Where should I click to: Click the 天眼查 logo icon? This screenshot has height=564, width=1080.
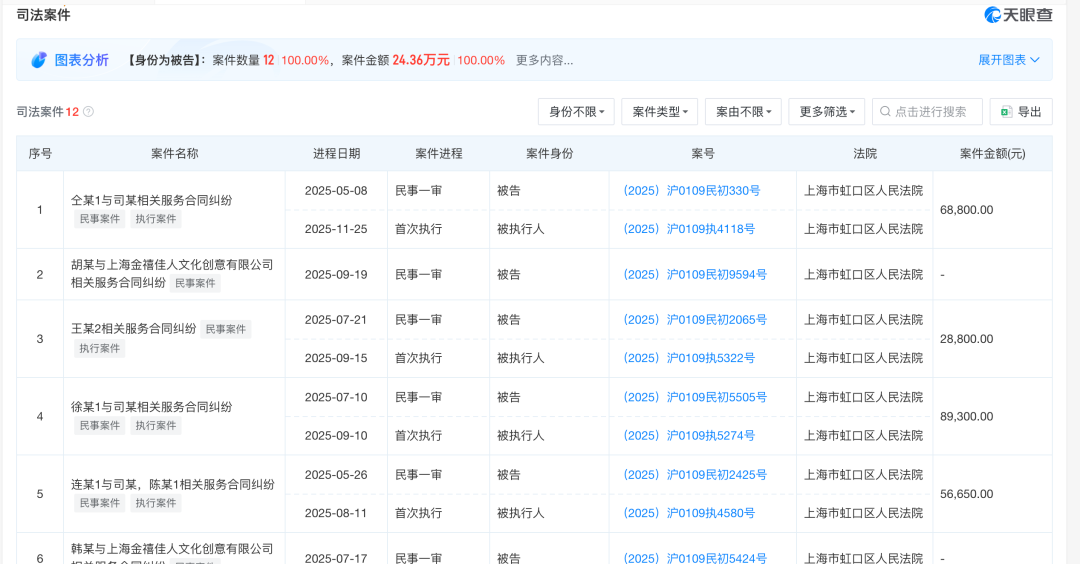click(x=993, y=15)
